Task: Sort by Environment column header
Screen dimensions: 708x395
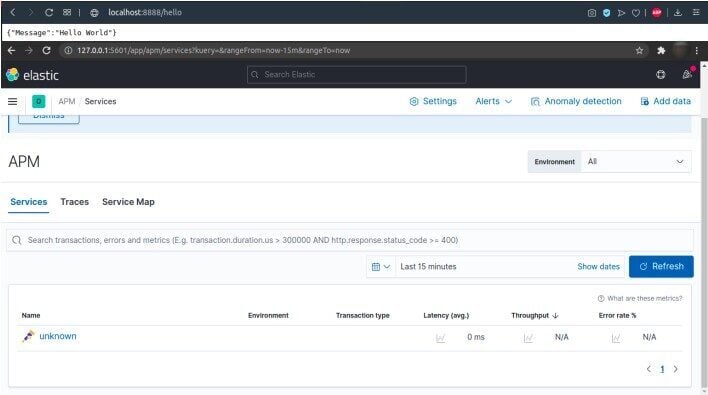Action: pyautogui.click(x=268, y=316)
